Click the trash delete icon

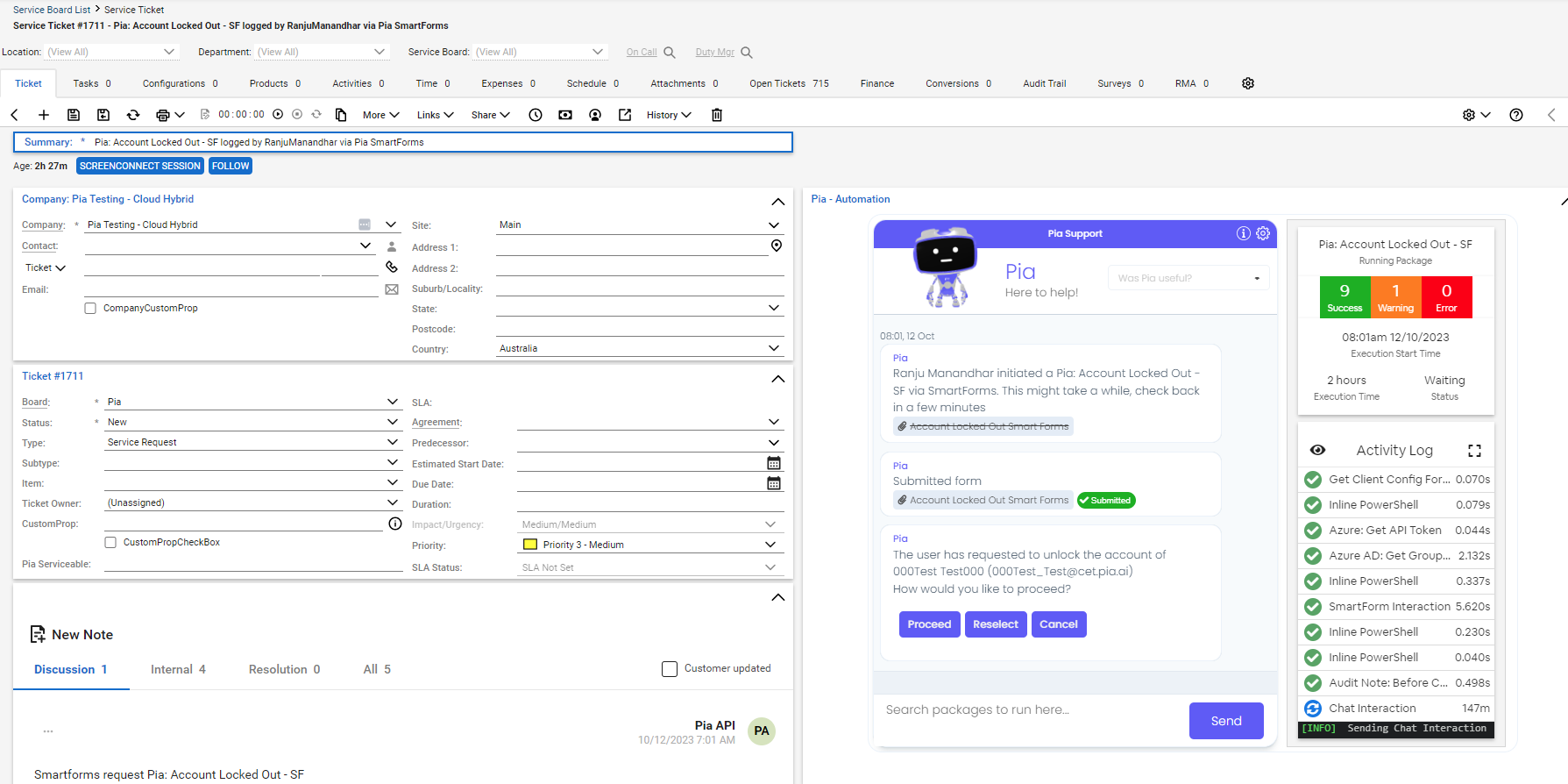[x=717, y=115]
